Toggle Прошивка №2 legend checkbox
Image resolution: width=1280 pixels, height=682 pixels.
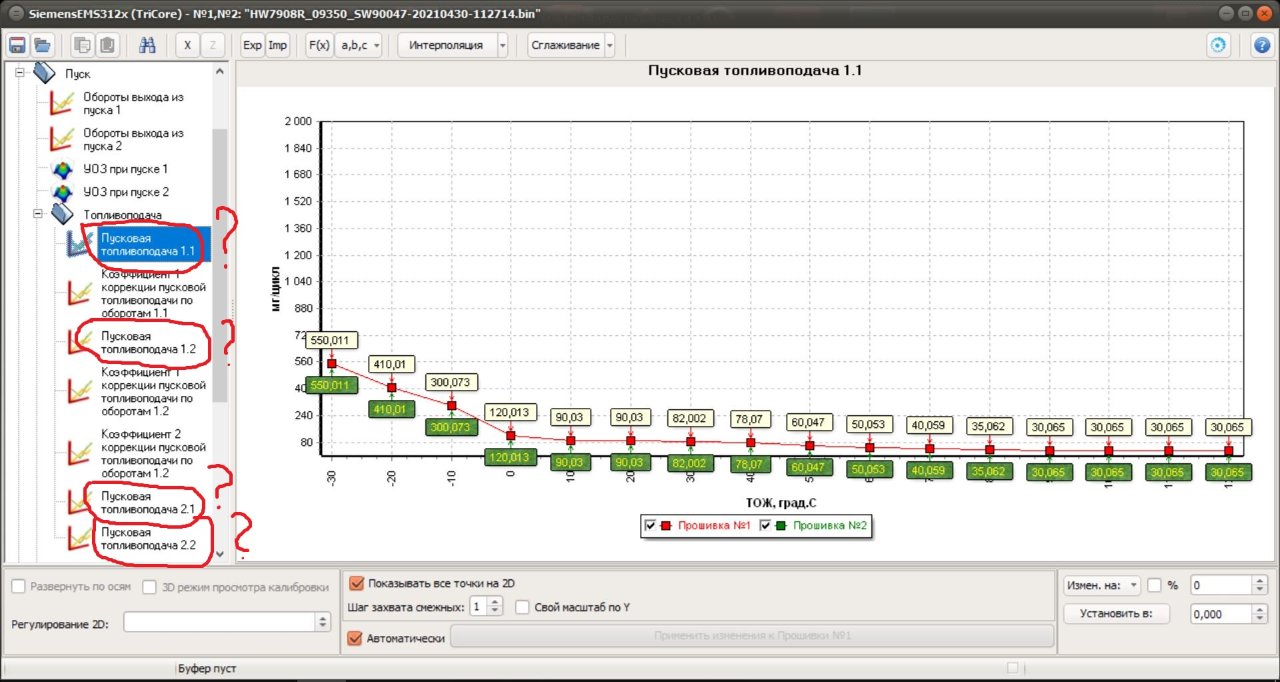pos(767,525)
